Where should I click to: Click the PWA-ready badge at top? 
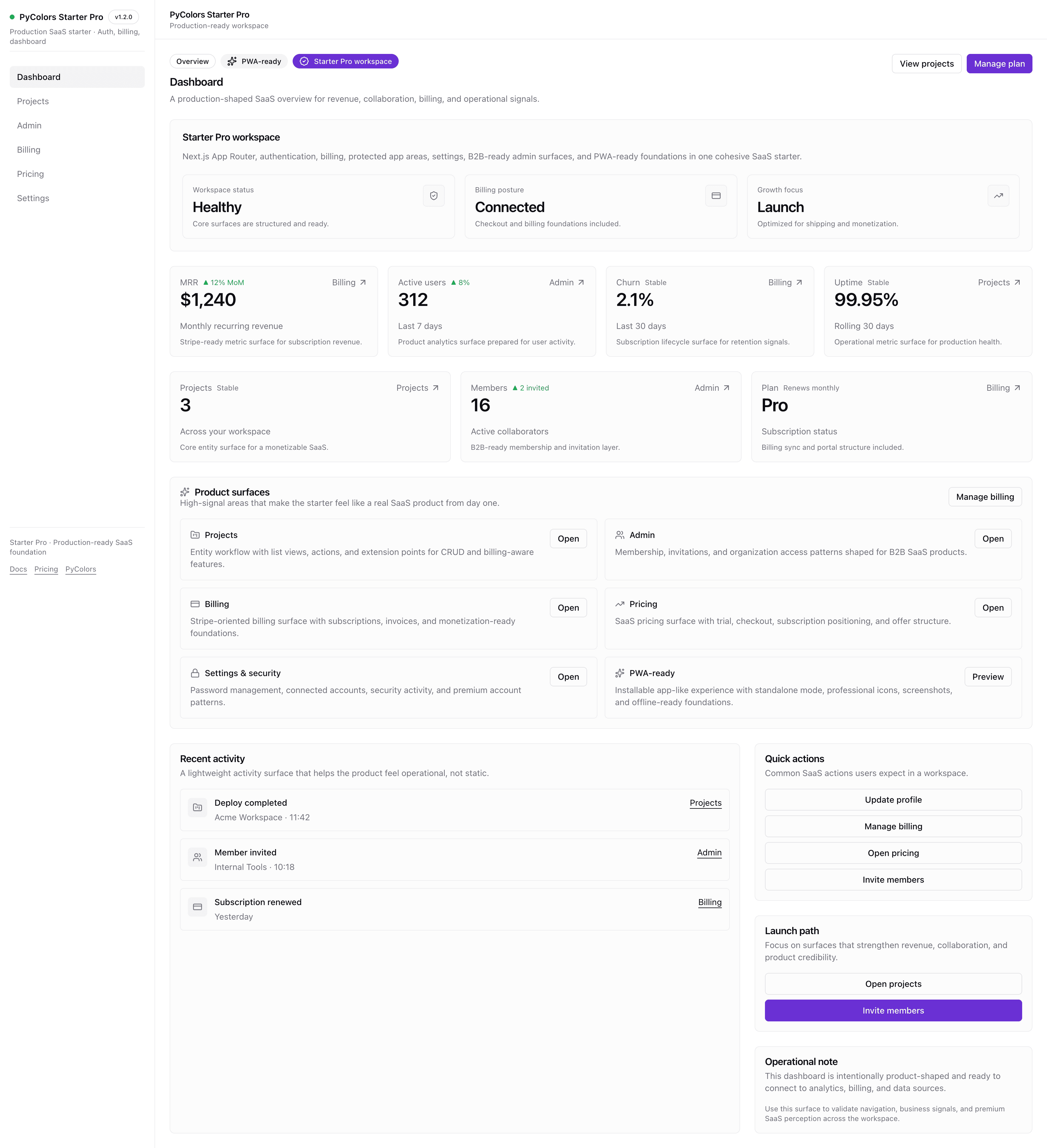click(254, 61)
